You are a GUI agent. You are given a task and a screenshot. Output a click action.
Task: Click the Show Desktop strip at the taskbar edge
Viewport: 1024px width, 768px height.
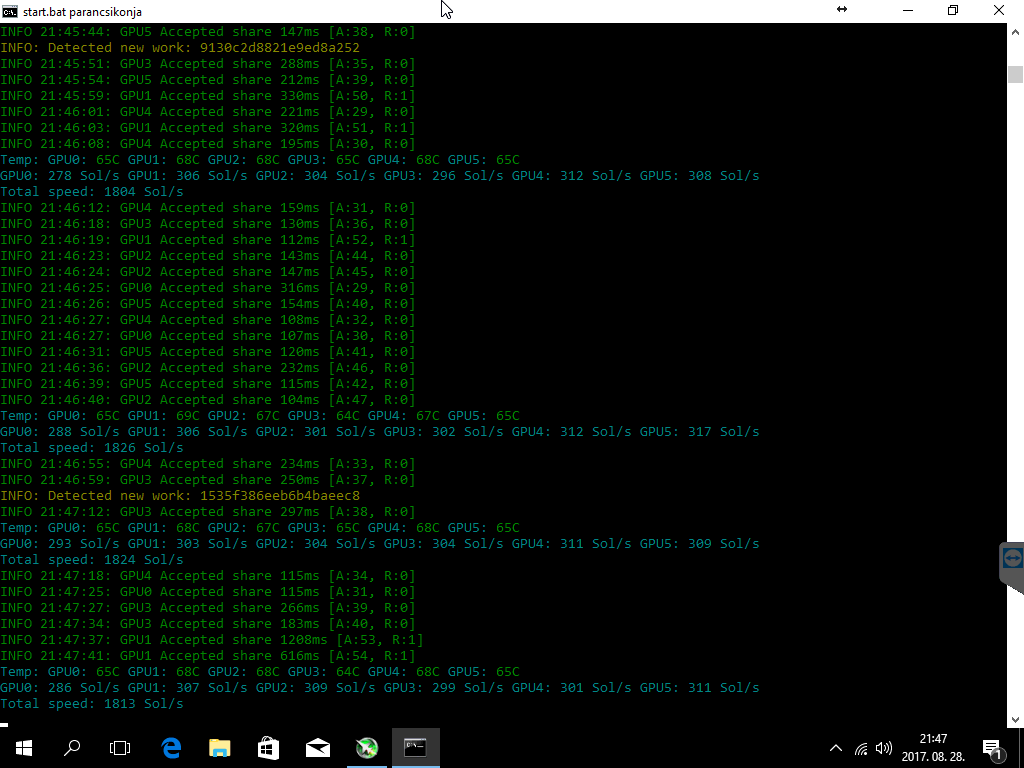(x=1021, y=748)
